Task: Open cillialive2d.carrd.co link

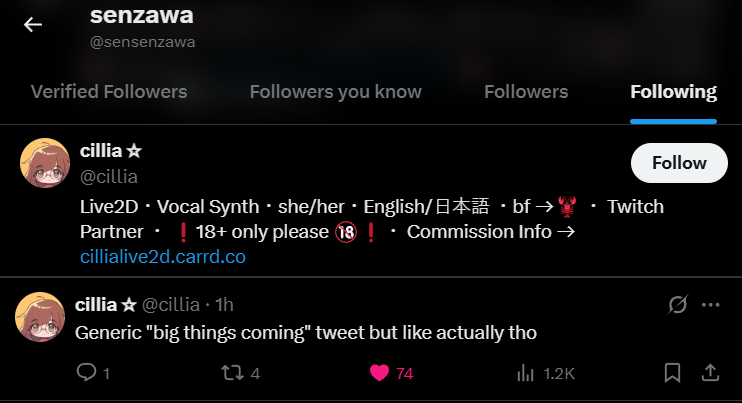Action: pyautogui.click(x=163, y=257)
